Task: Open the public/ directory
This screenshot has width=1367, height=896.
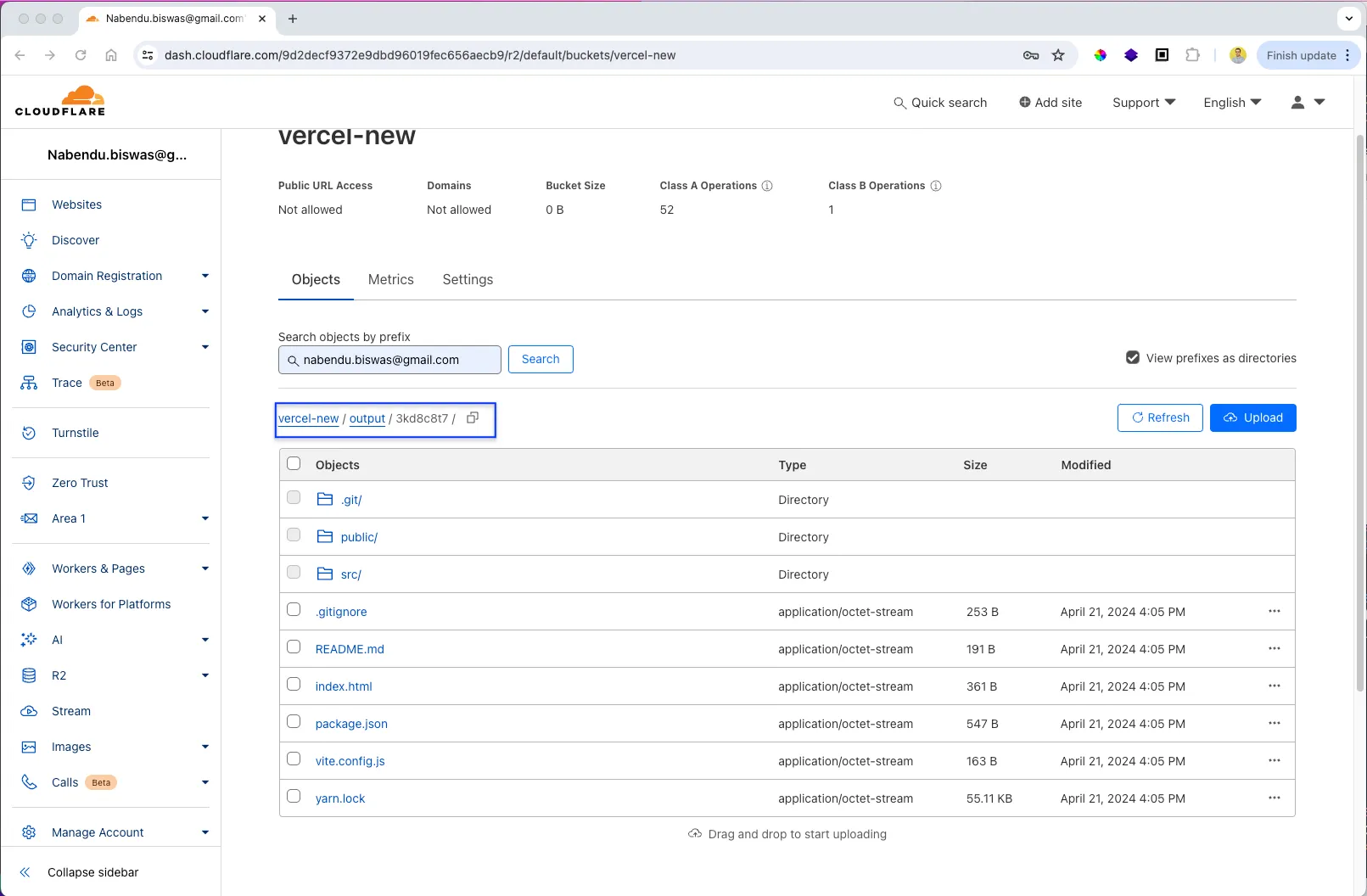Action: click(359, 537)
